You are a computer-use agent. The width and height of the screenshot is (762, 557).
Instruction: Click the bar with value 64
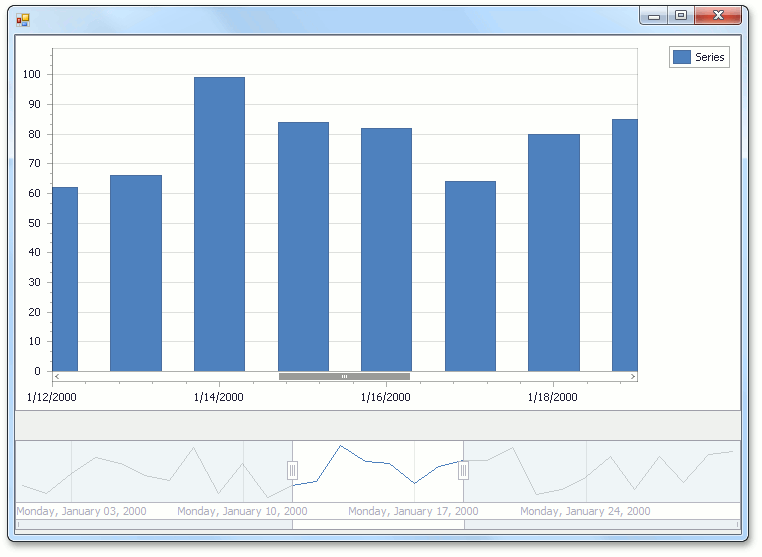pos(470,276)
